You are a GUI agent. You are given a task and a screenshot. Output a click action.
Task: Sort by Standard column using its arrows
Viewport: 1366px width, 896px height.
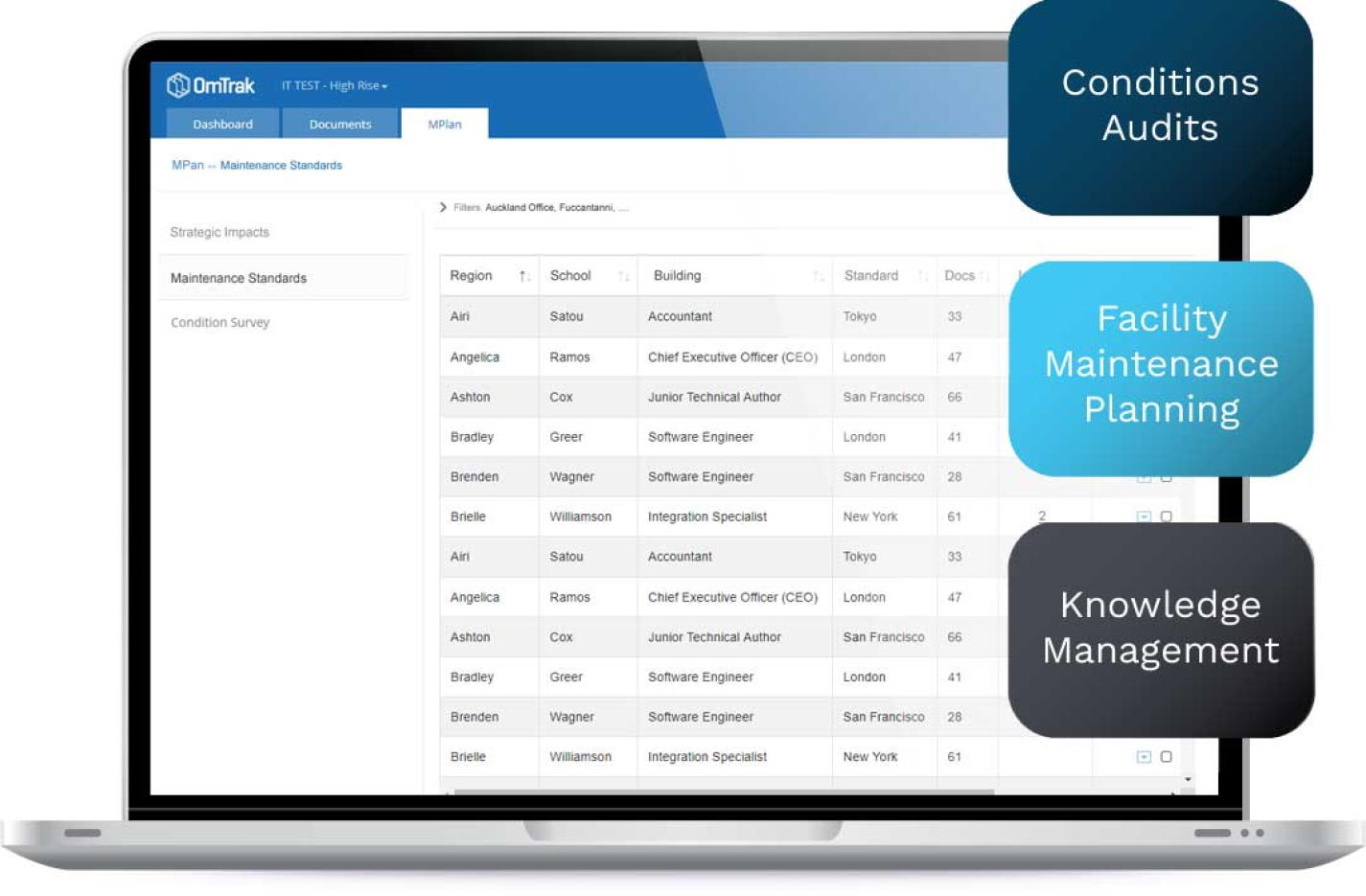pyautogui.click(x=922, y=276)
